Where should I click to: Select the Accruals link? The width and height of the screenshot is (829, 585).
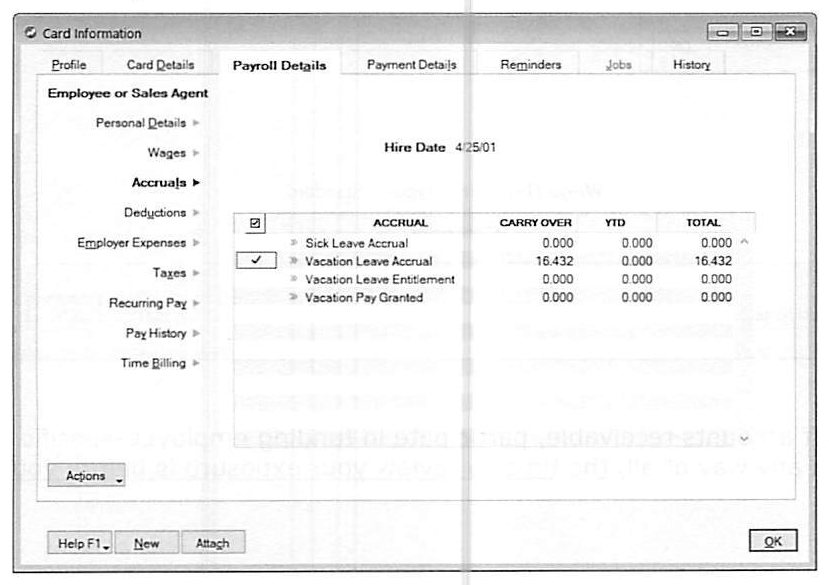pyautogui.click(x=159, y=182)
